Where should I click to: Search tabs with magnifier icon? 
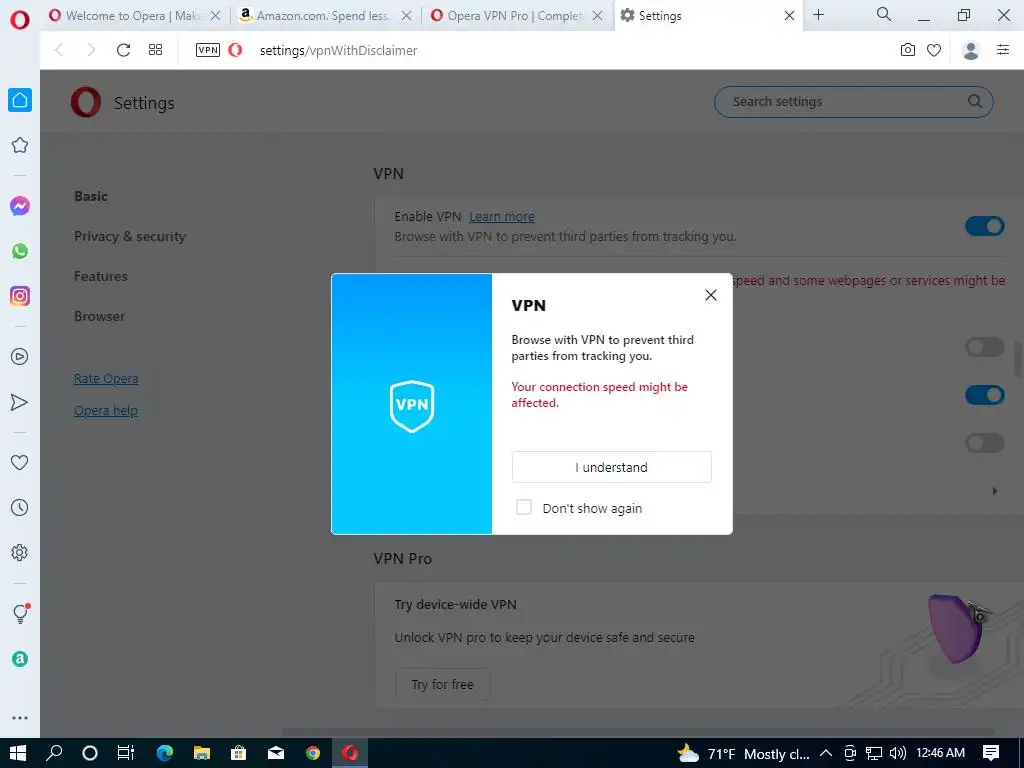point(884,14)
